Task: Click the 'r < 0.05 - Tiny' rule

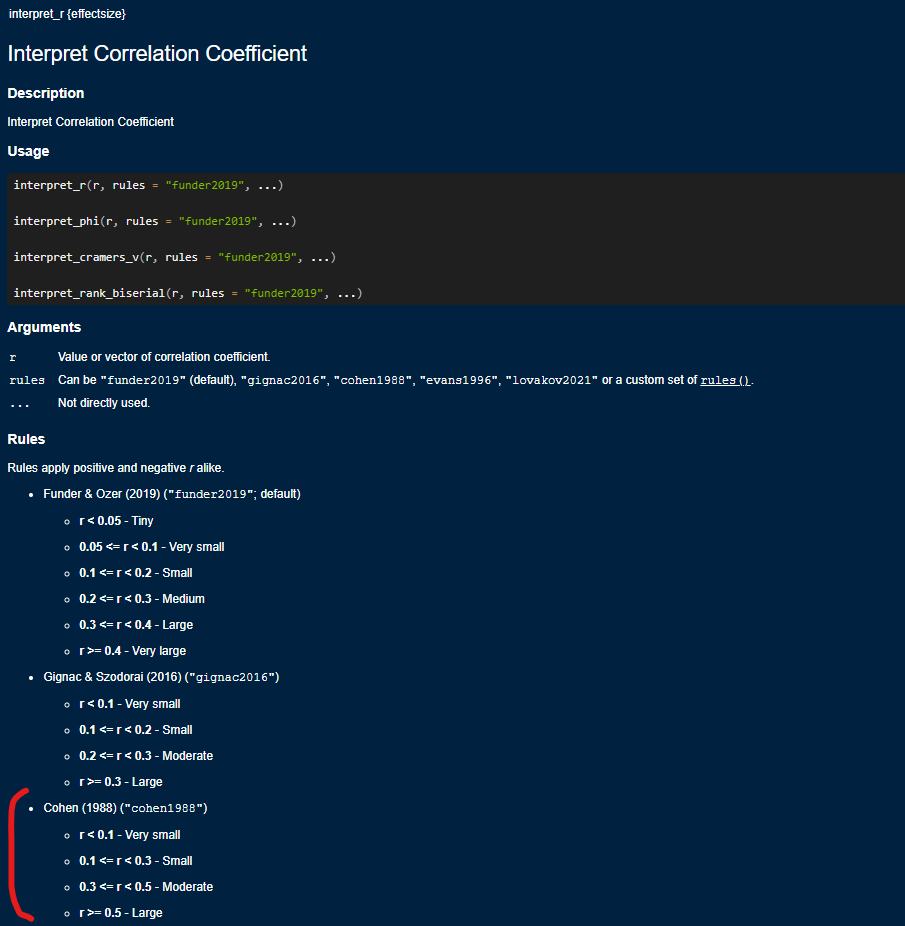Action: point(116,521)
